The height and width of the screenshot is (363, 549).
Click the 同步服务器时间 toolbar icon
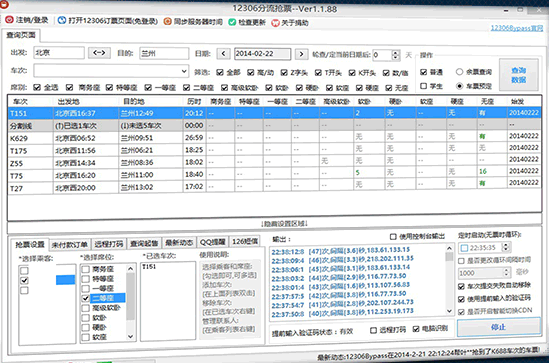point(167,21)
